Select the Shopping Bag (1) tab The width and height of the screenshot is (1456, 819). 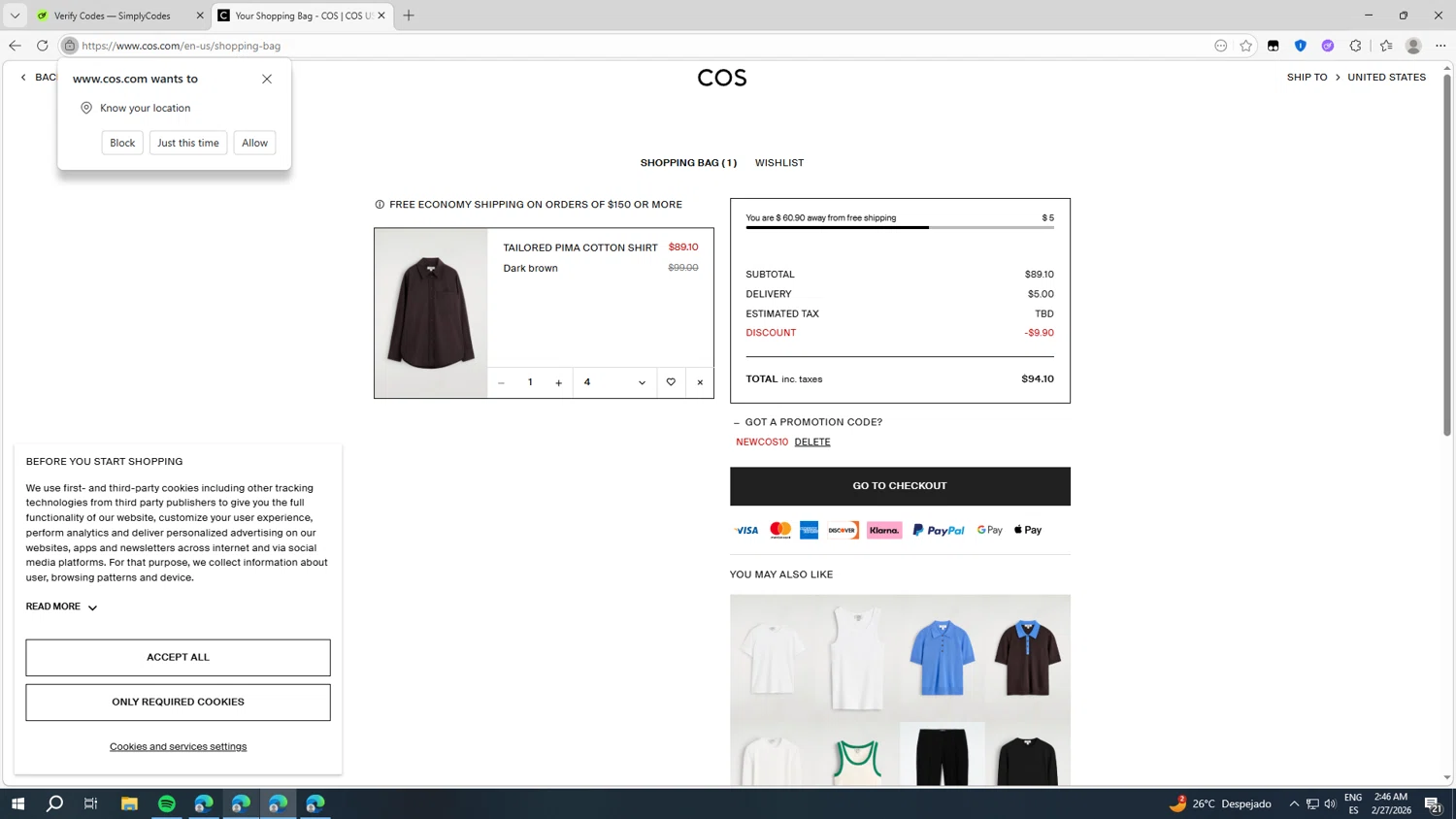[x=688, y=163]
